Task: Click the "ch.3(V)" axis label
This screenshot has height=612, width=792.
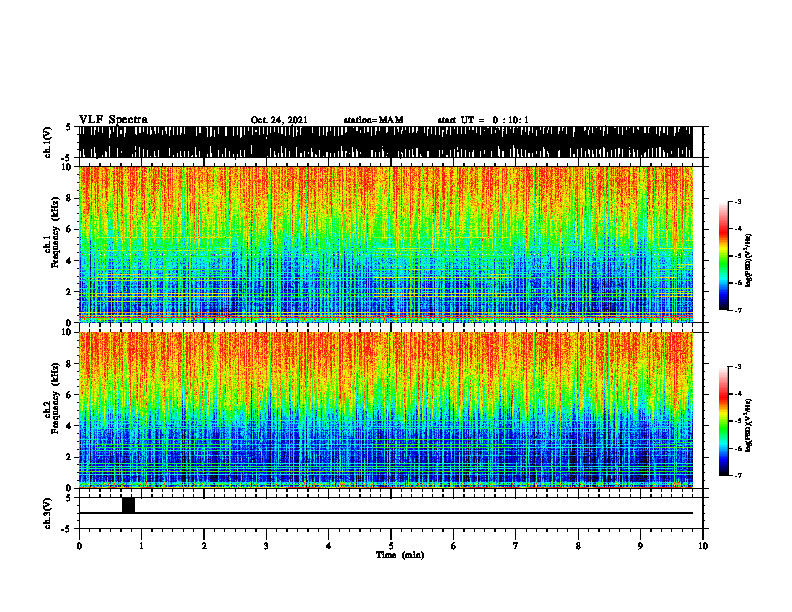Action: point(48,513)
